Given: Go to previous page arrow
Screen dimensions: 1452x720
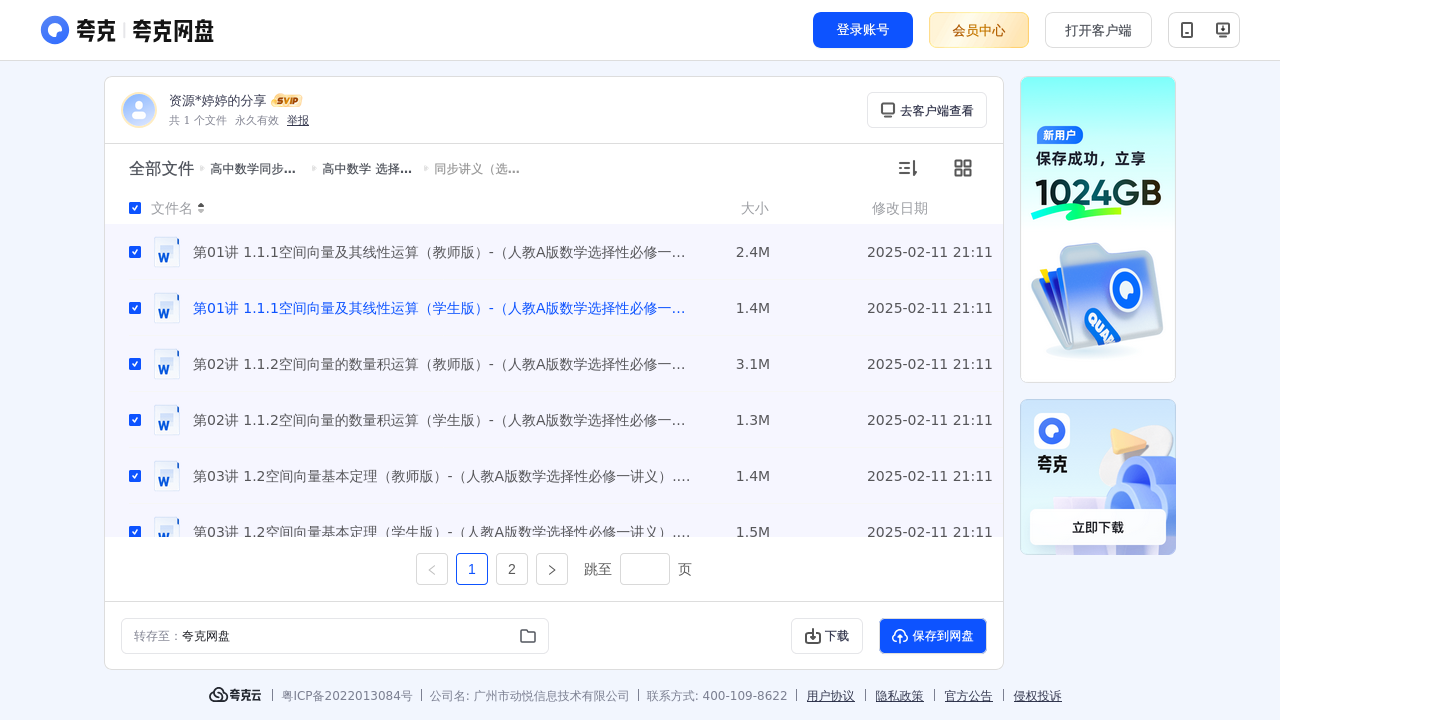Looking at the screenshot, I should [x=432, y=569].
